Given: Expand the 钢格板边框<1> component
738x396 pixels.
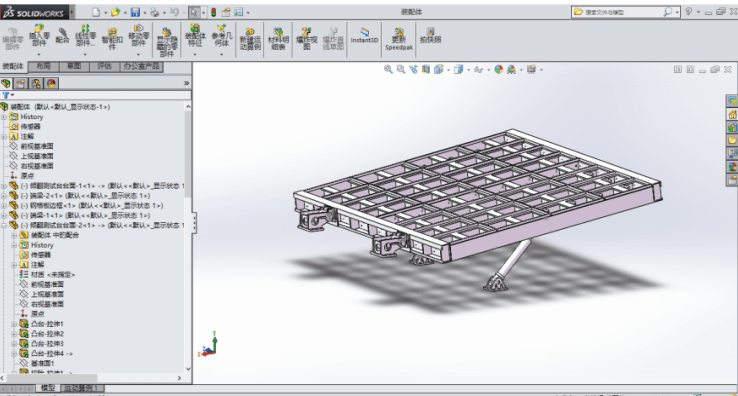Looking at the screenshot, I should coord(4,205).
